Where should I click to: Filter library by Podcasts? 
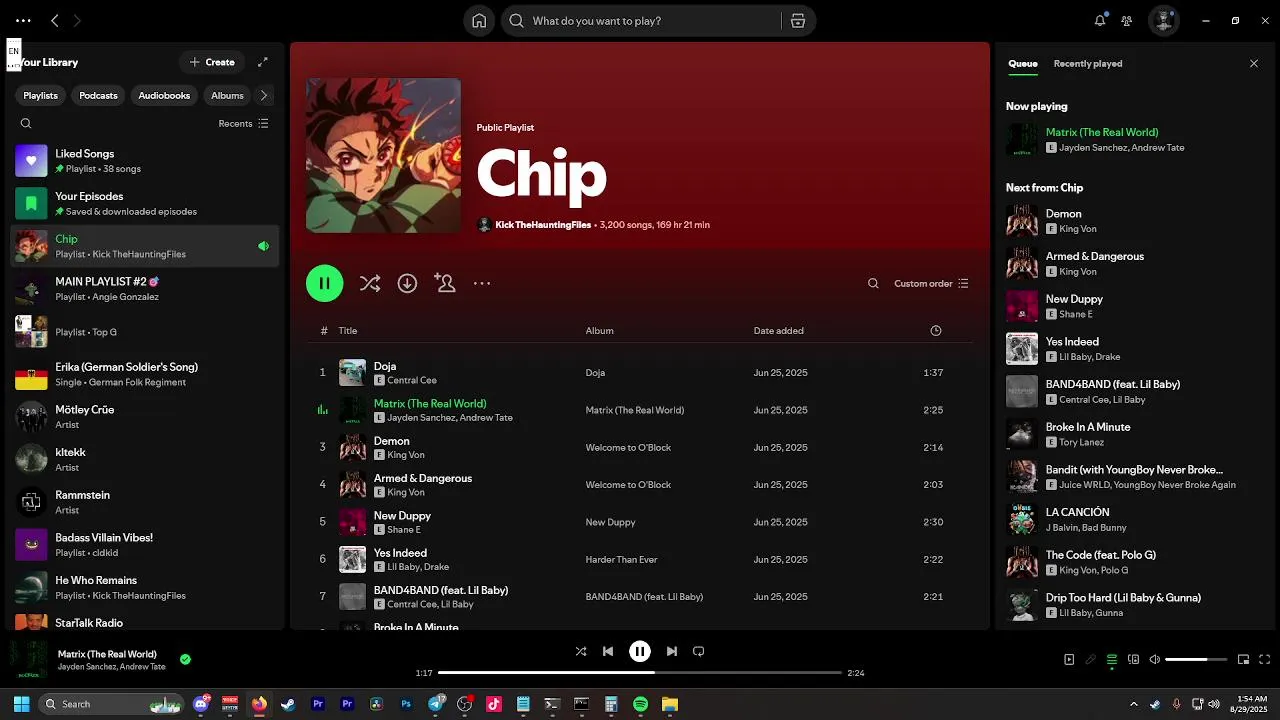[x=98, y=96]
